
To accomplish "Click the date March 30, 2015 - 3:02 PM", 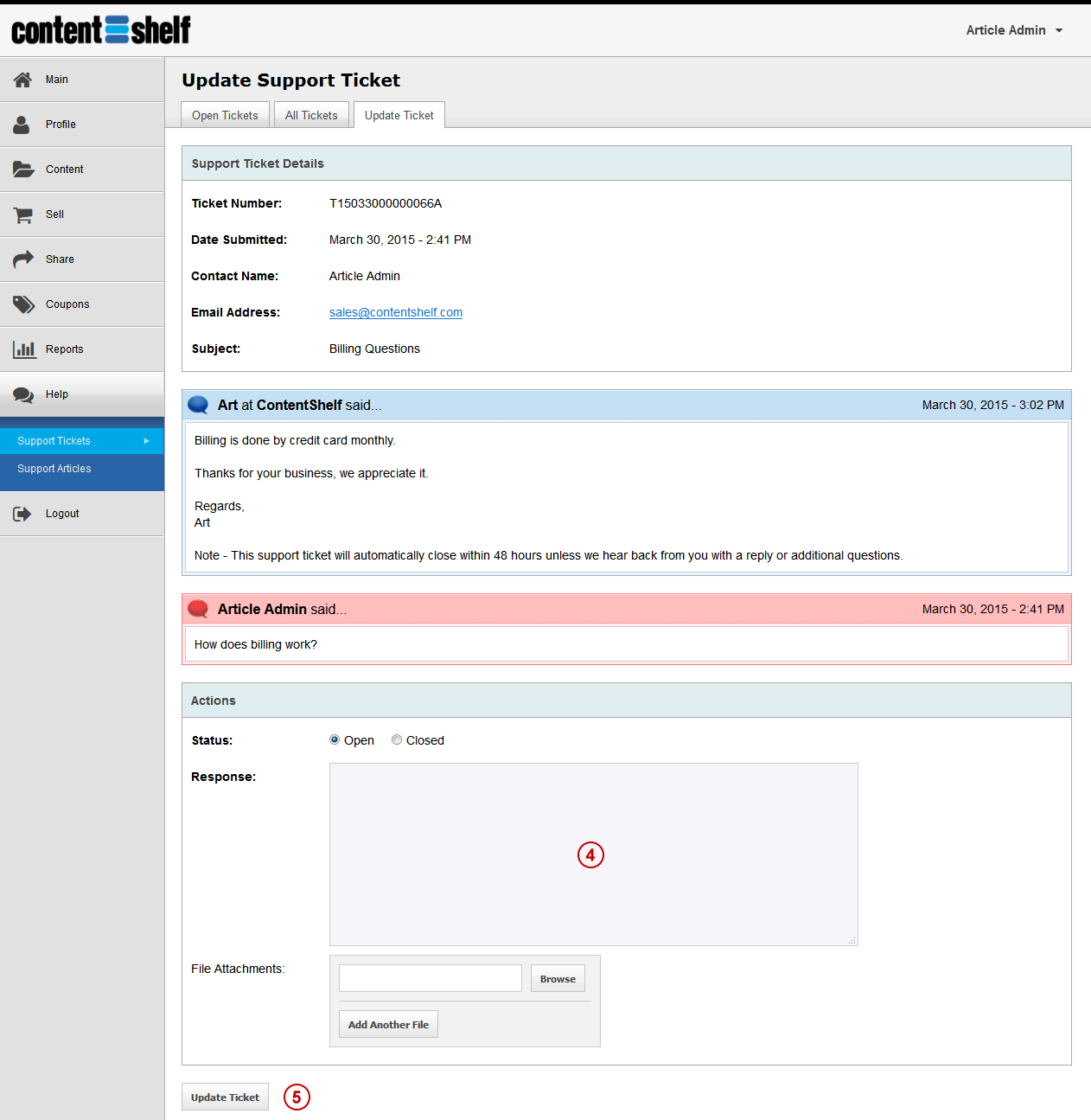I will tap(993, 405).
